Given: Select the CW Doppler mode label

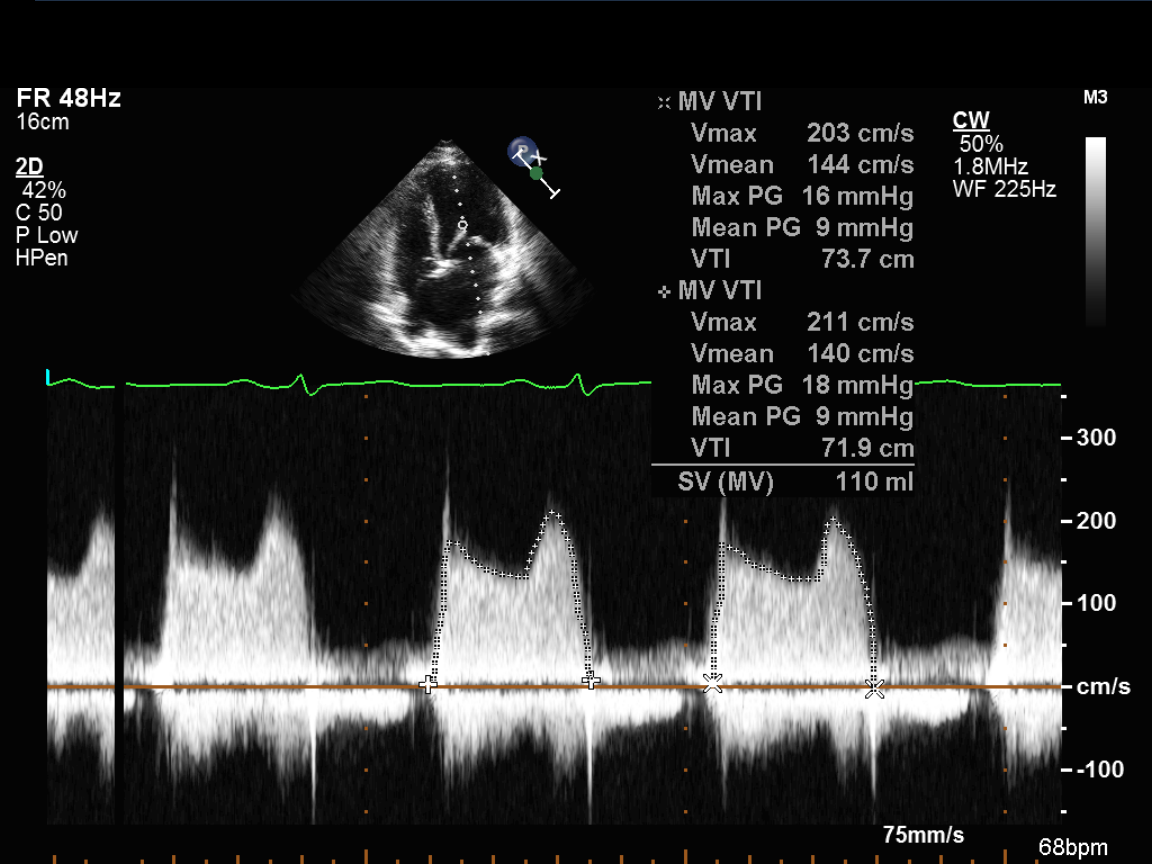Looking at the screenshot, I should coord(970,121).
